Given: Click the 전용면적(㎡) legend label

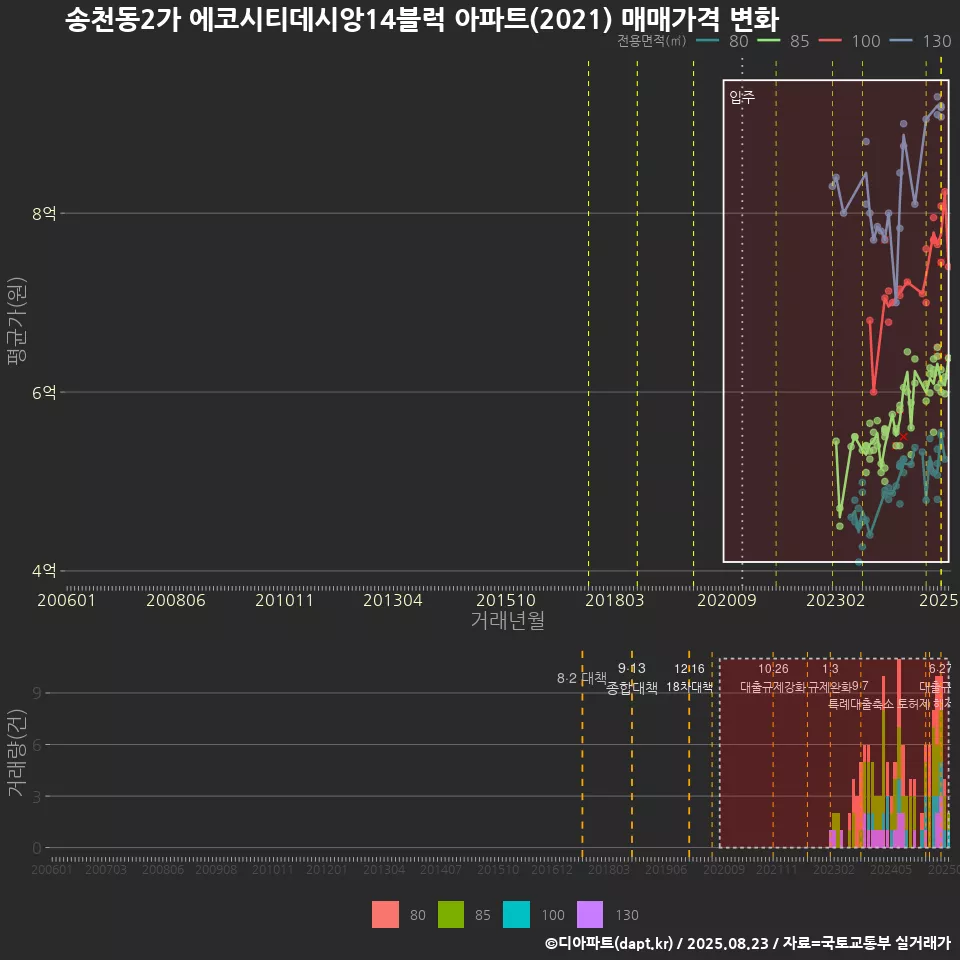Looking at the screenshot, I should point(651,40).
